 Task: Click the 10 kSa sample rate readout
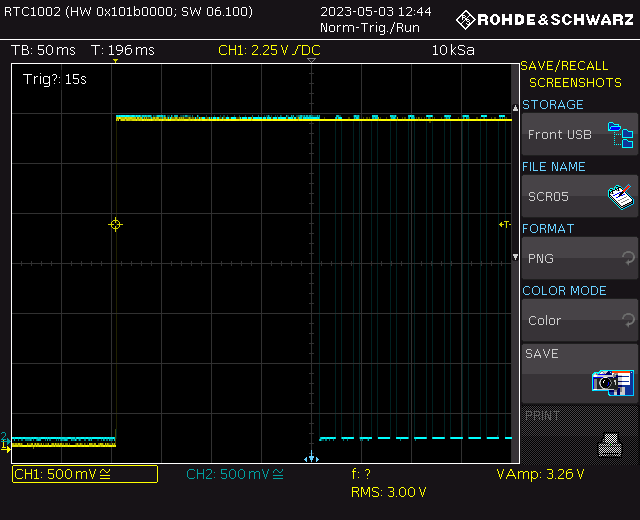453,50
